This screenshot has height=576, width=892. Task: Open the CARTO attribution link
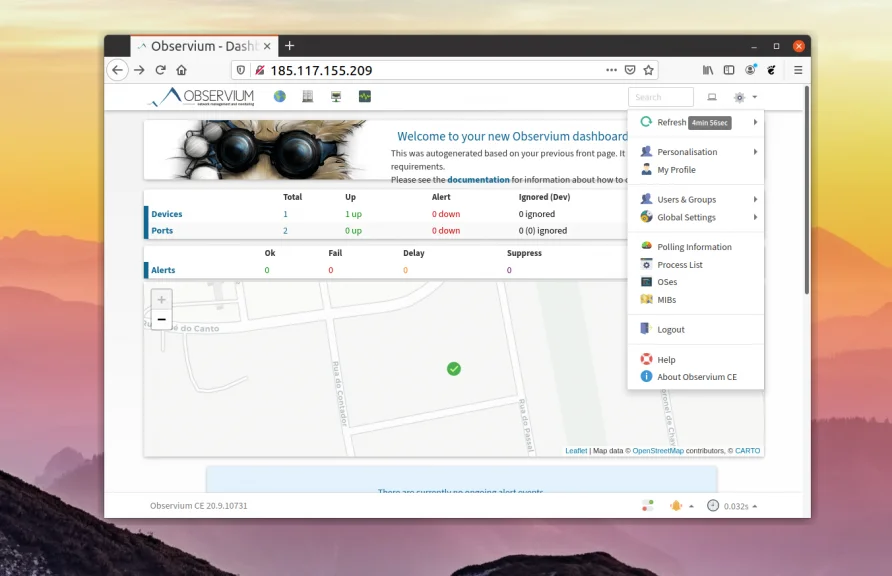pyautogui.click(x=748, y=450)
